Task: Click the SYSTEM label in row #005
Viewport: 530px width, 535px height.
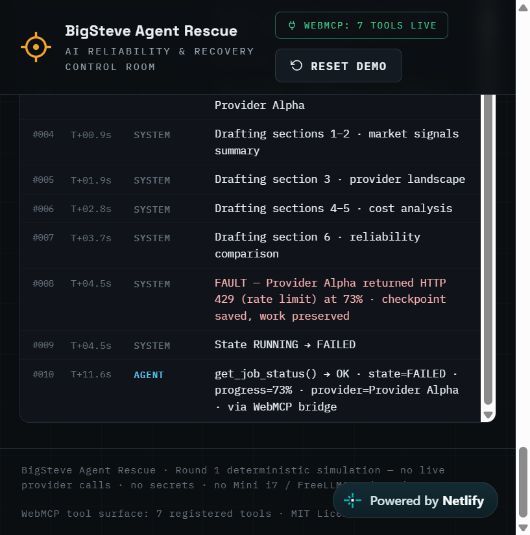Action: pos(152,180)
